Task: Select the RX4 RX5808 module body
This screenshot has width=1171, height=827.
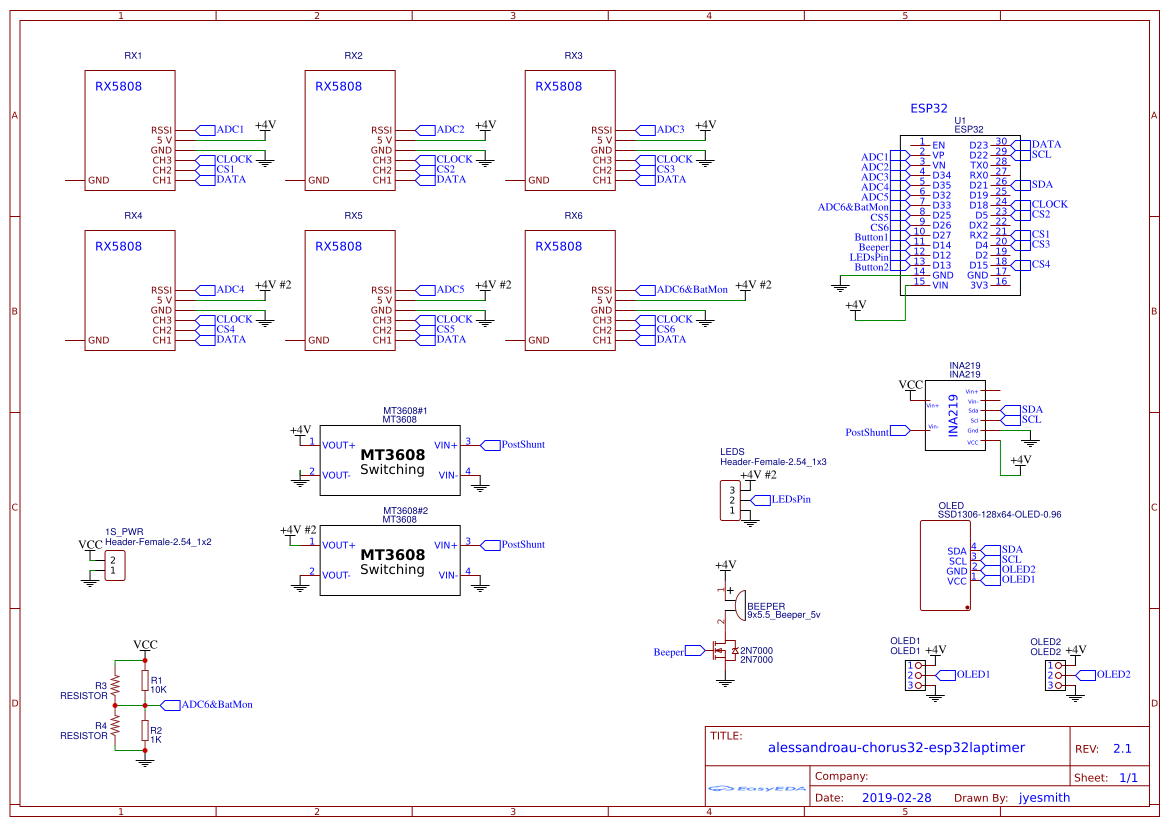Action: 130,291
